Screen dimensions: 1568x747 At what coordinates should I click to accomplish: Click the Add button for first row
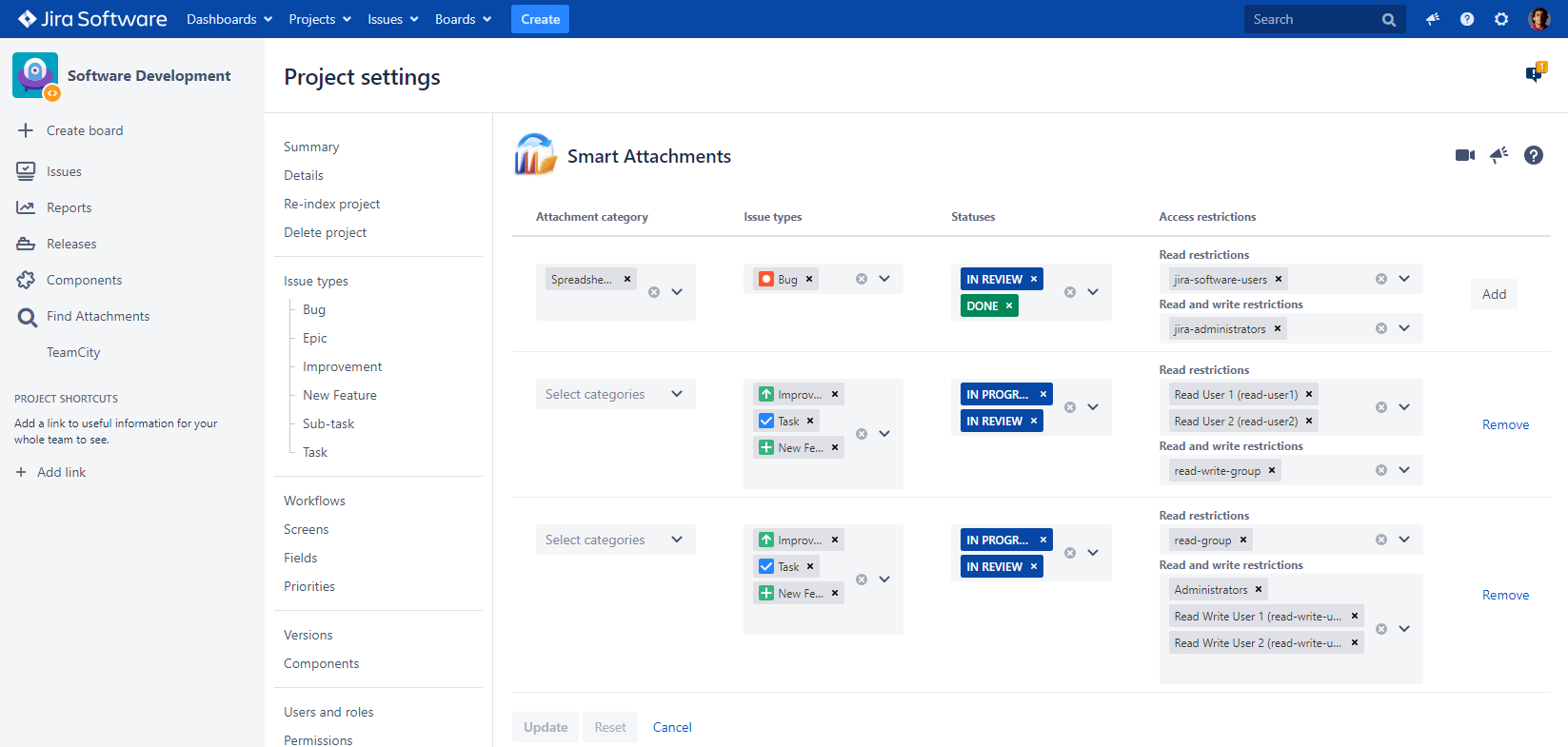1494,294
